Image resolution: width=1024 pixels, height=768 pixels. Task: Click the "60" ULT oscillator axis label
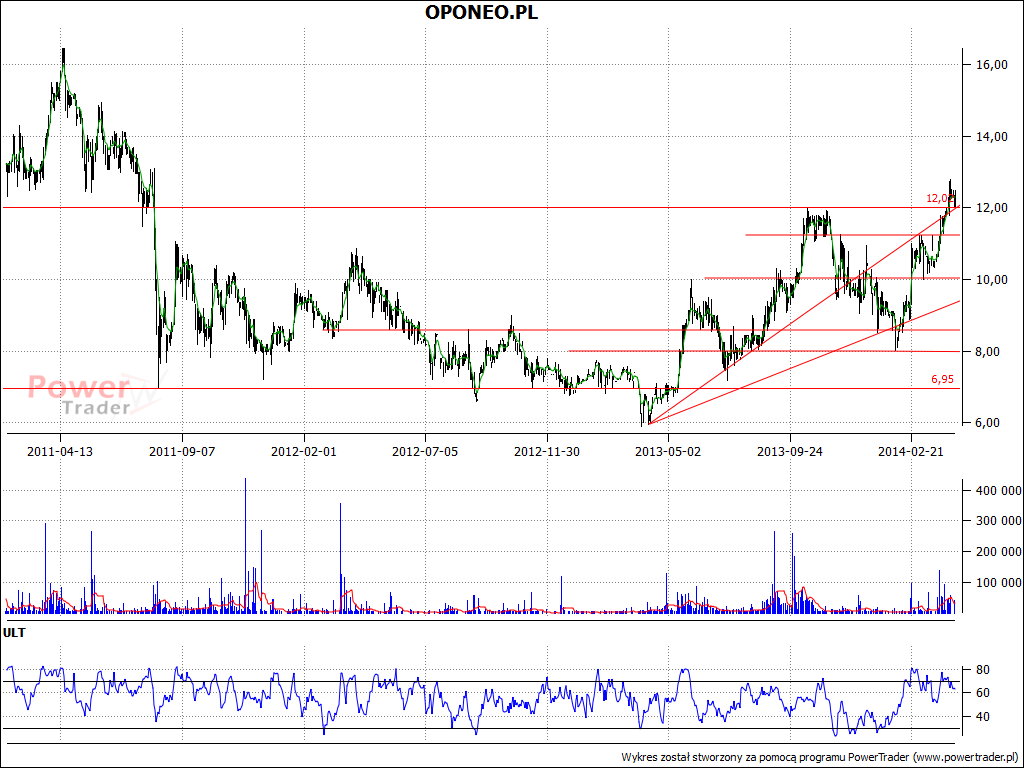point(983,693)
